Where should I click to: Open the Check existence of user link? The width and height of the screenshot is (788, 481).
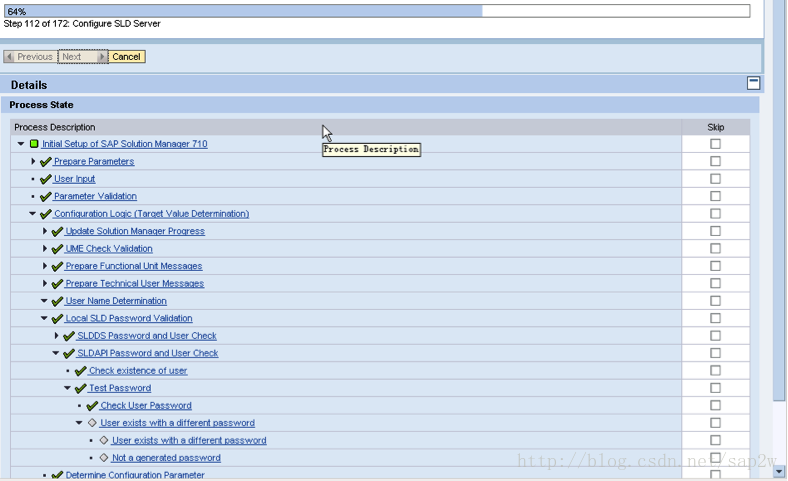pyautogui.click(x=138, y=370)
